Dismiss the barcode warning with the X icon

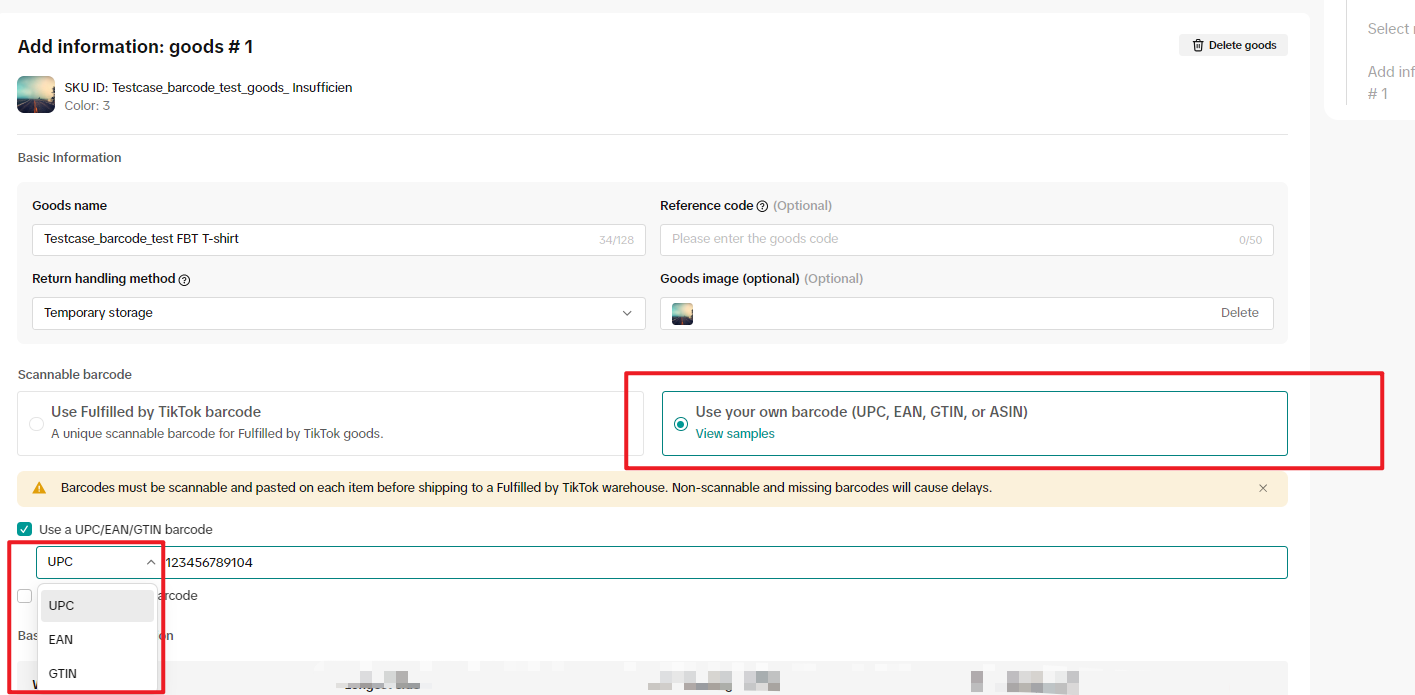(x=1263, y=488)
